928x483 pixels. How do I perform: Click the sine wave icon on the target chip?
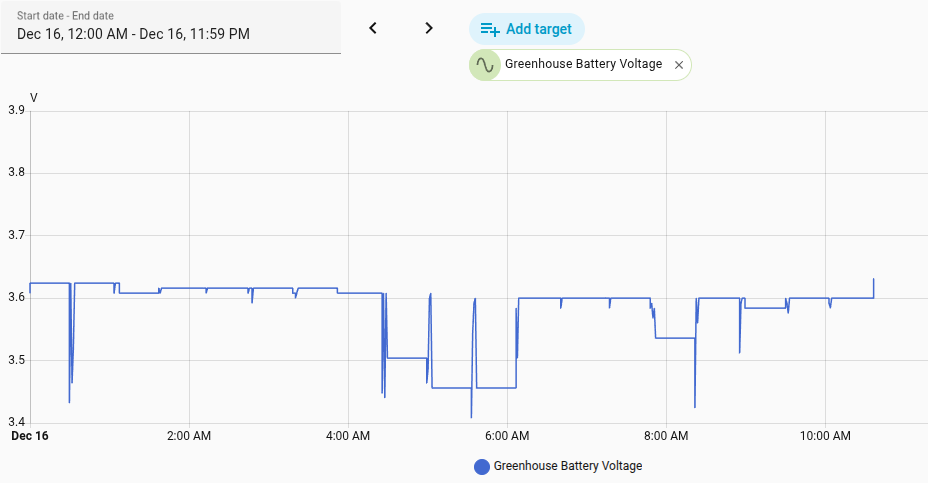[x=485, y=65]
